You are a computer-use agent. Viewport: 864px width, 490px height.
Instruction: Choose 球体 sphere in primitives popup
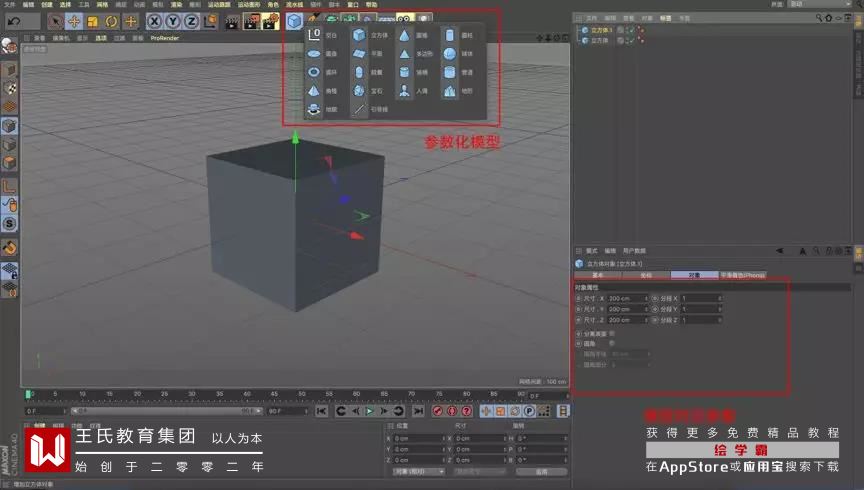click(x=458, y=54)
